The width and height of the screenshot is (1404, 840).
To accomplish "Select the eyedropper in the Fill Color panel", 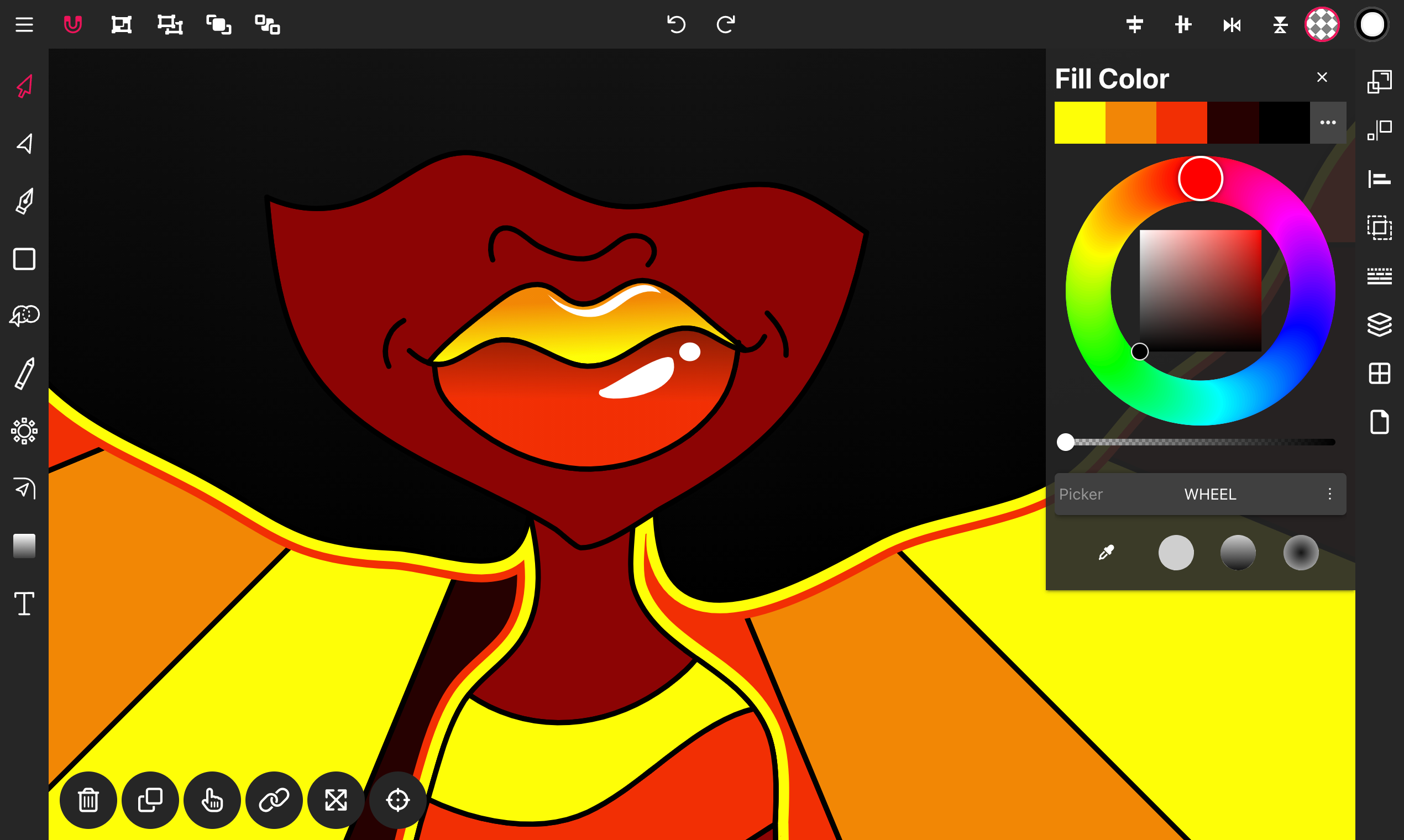I will pyautogui.click(x=1106, y=552).
